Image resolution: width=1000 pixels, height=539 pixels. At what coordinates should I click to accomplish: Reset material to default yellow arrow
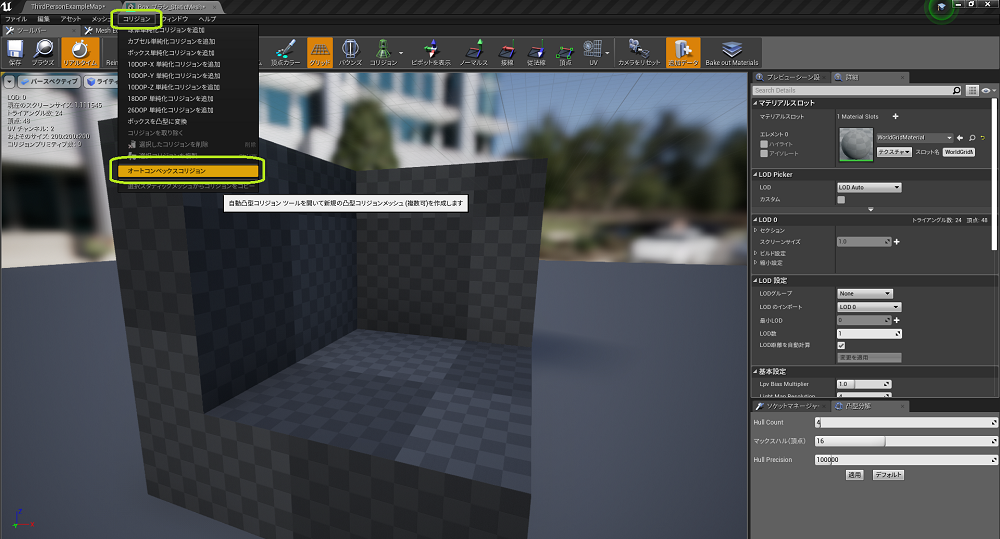pos(983,138)
